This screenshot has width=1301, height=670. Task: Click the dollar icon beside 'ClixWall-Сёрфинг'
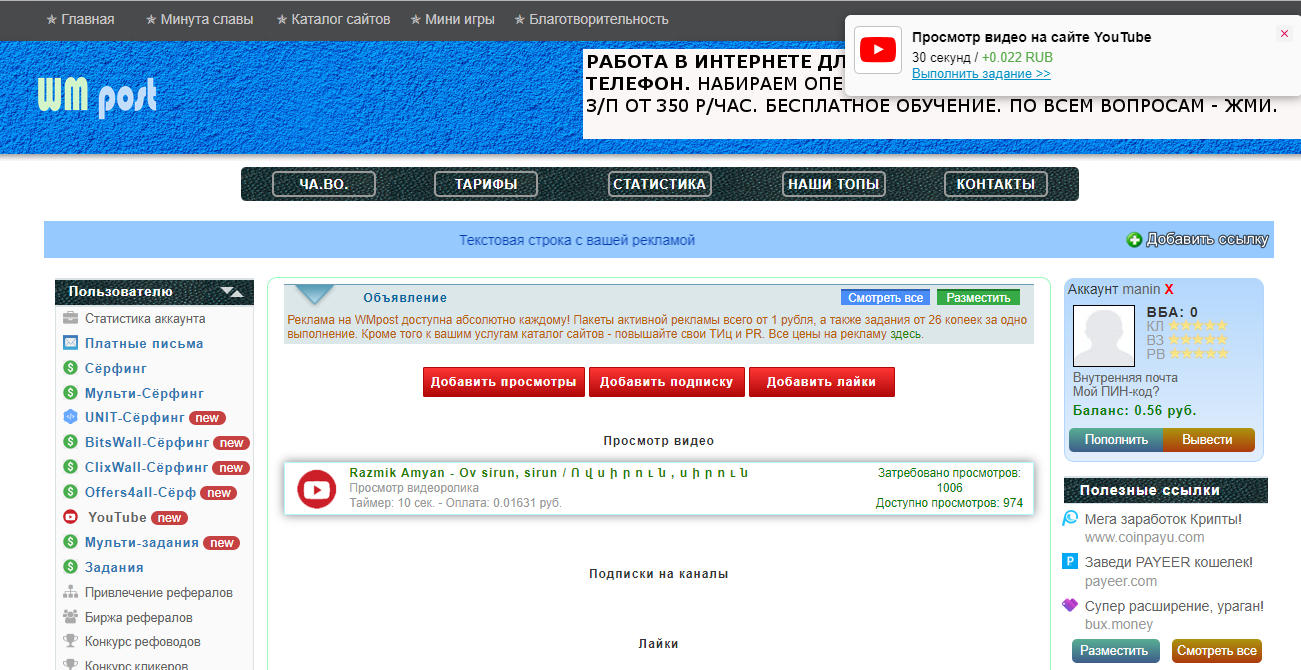71,467
